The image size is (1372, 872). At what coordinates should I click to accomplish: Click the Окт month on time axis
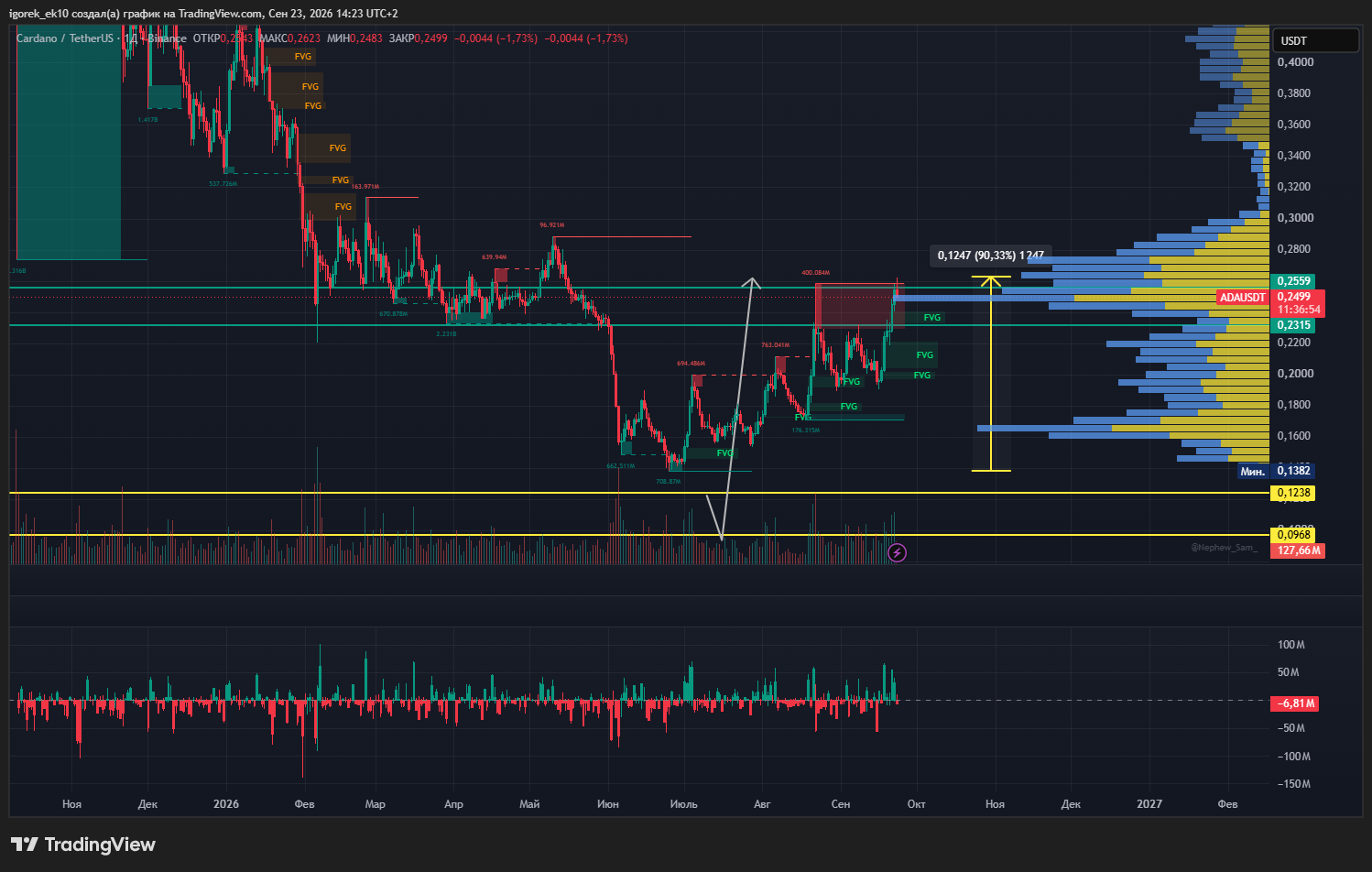pyautogui.click(x=917, y=804)
